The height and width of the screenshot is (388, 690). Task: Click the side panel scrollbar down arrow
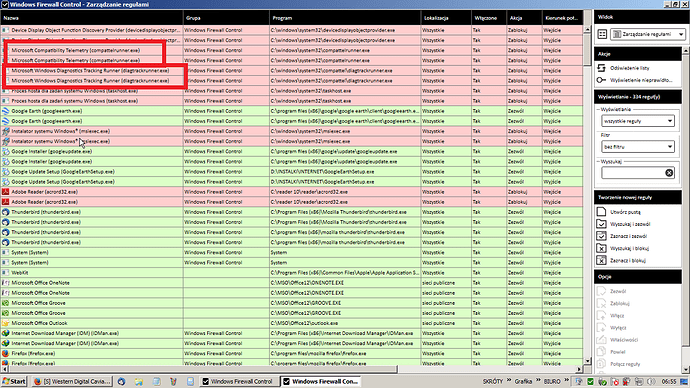(x=686, y=370)
